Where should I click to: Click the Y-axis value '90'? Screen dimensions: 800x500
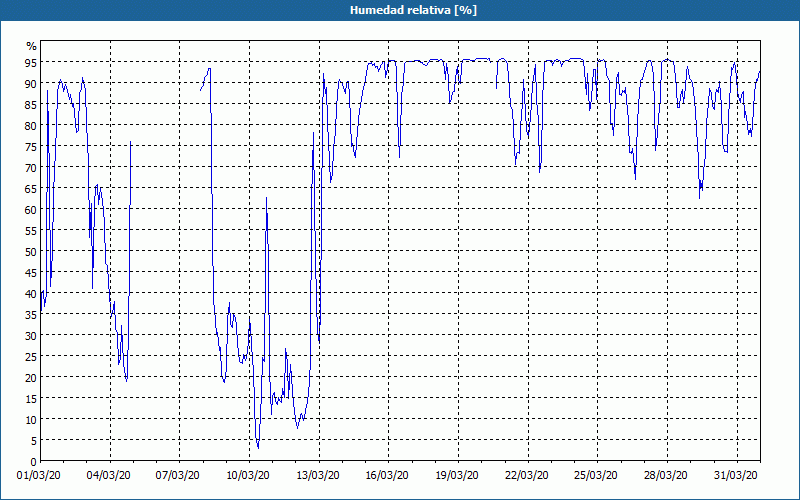pyautogui.click(x=31, y=84)
